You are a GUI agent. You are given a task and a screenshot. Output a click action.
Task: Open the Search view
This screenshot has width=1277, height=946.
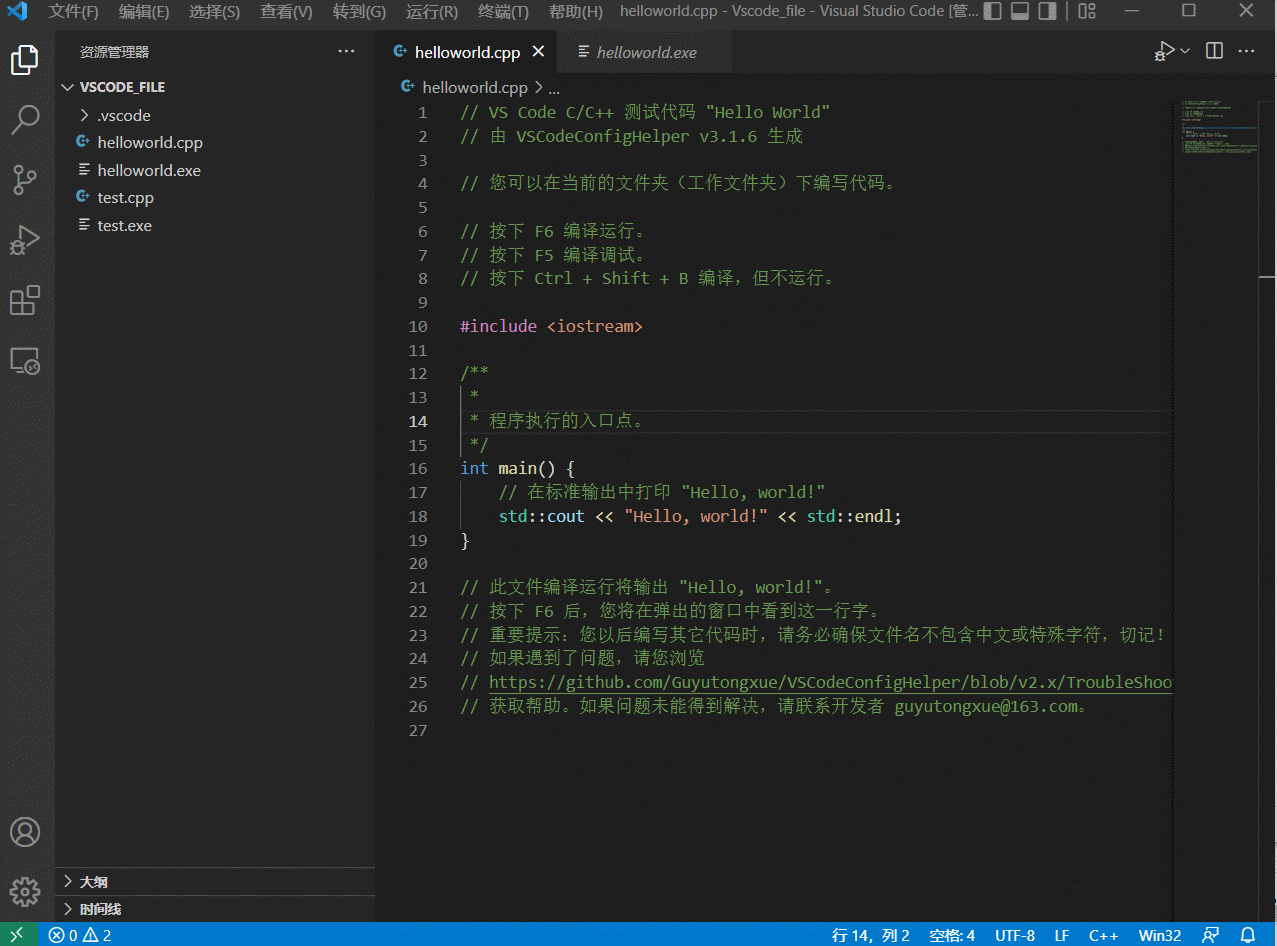click(x=25, y=120)
